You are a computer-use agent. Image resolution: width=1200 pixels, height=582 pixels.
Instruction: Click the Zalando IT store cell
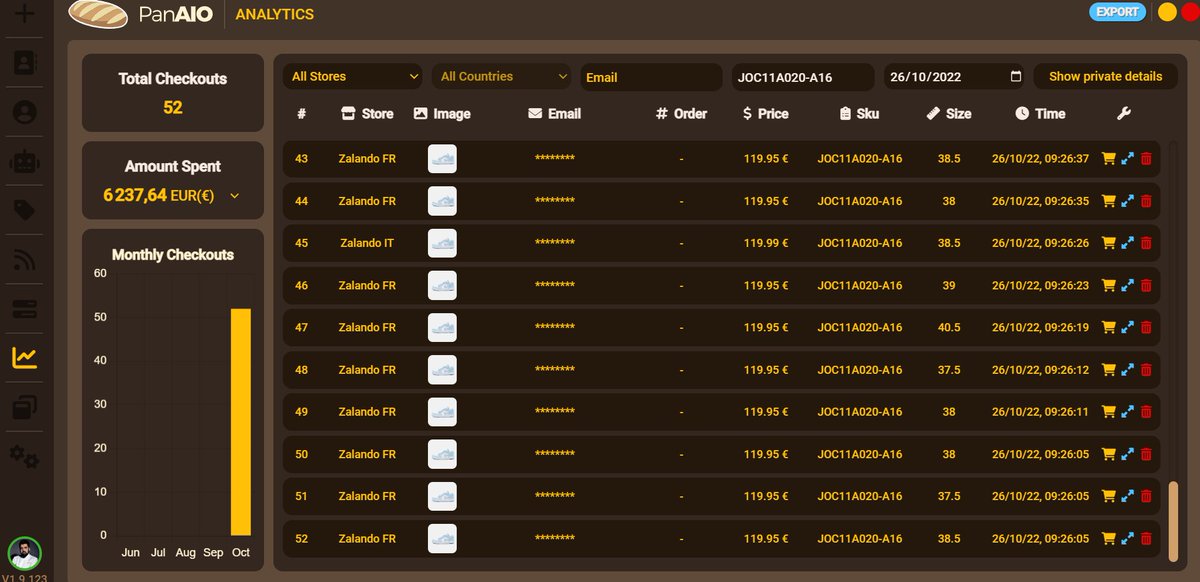tap(367, 243)
